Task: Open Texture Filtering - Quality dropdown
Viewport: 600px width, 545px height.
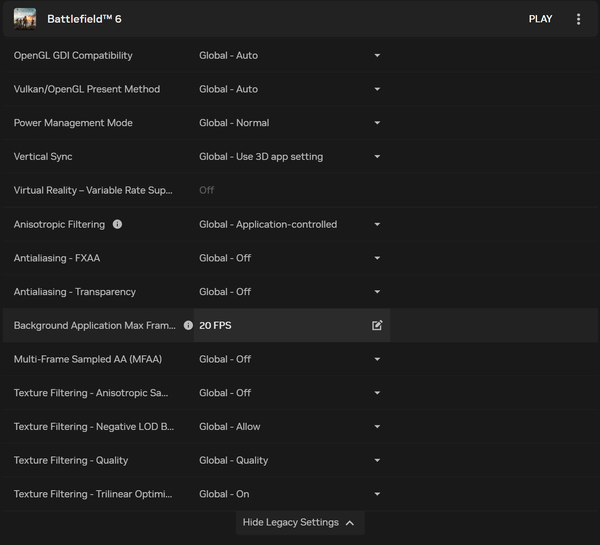Action: (x=290, y=460)
